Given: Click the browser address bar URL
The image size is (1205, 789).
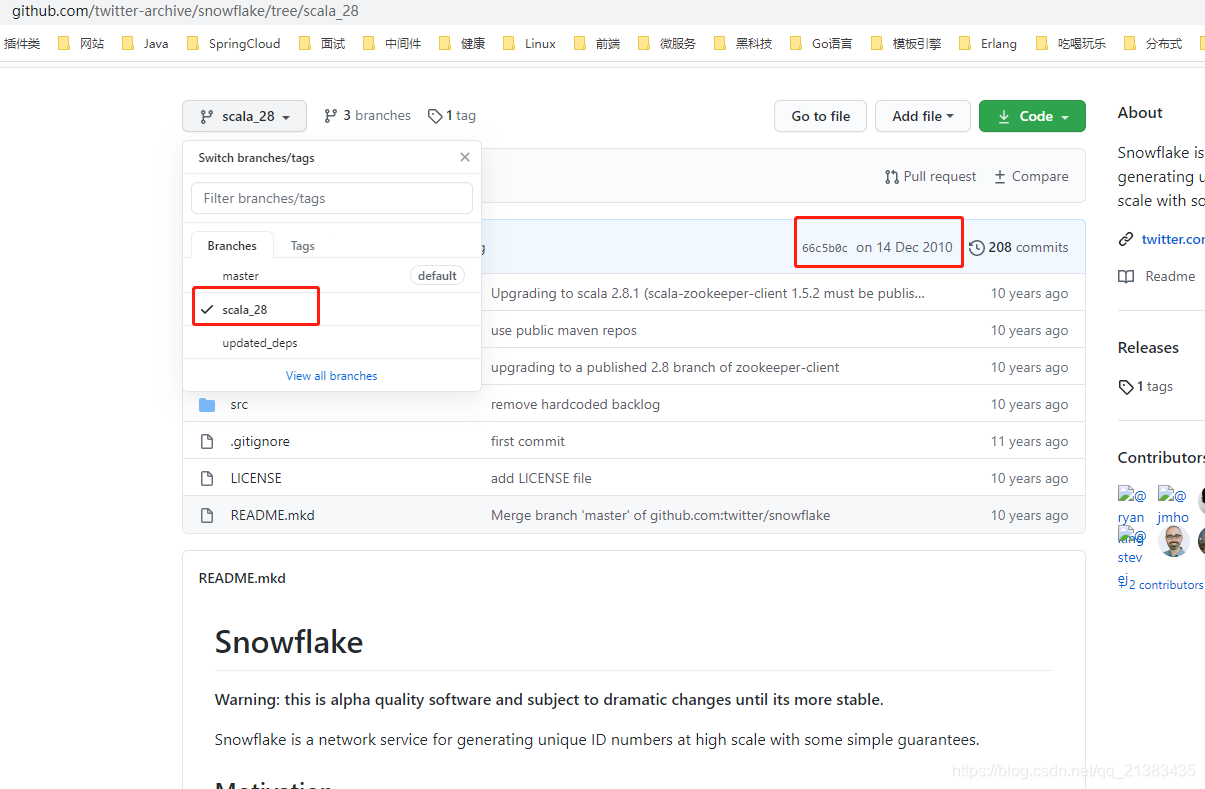Looking at the screenshot, I should click(185, 11).
